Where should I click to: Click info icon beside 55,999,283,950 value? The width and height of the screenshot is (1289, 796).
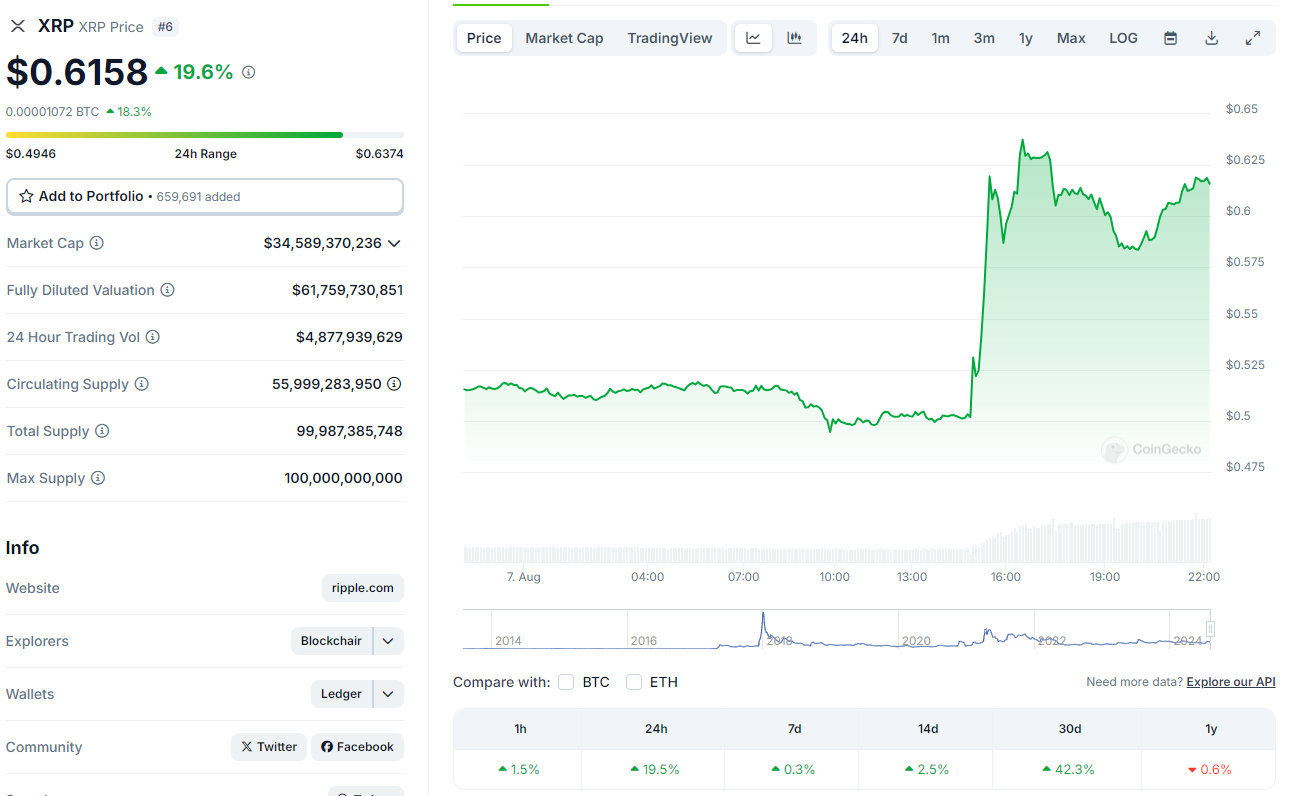[395, 384]
